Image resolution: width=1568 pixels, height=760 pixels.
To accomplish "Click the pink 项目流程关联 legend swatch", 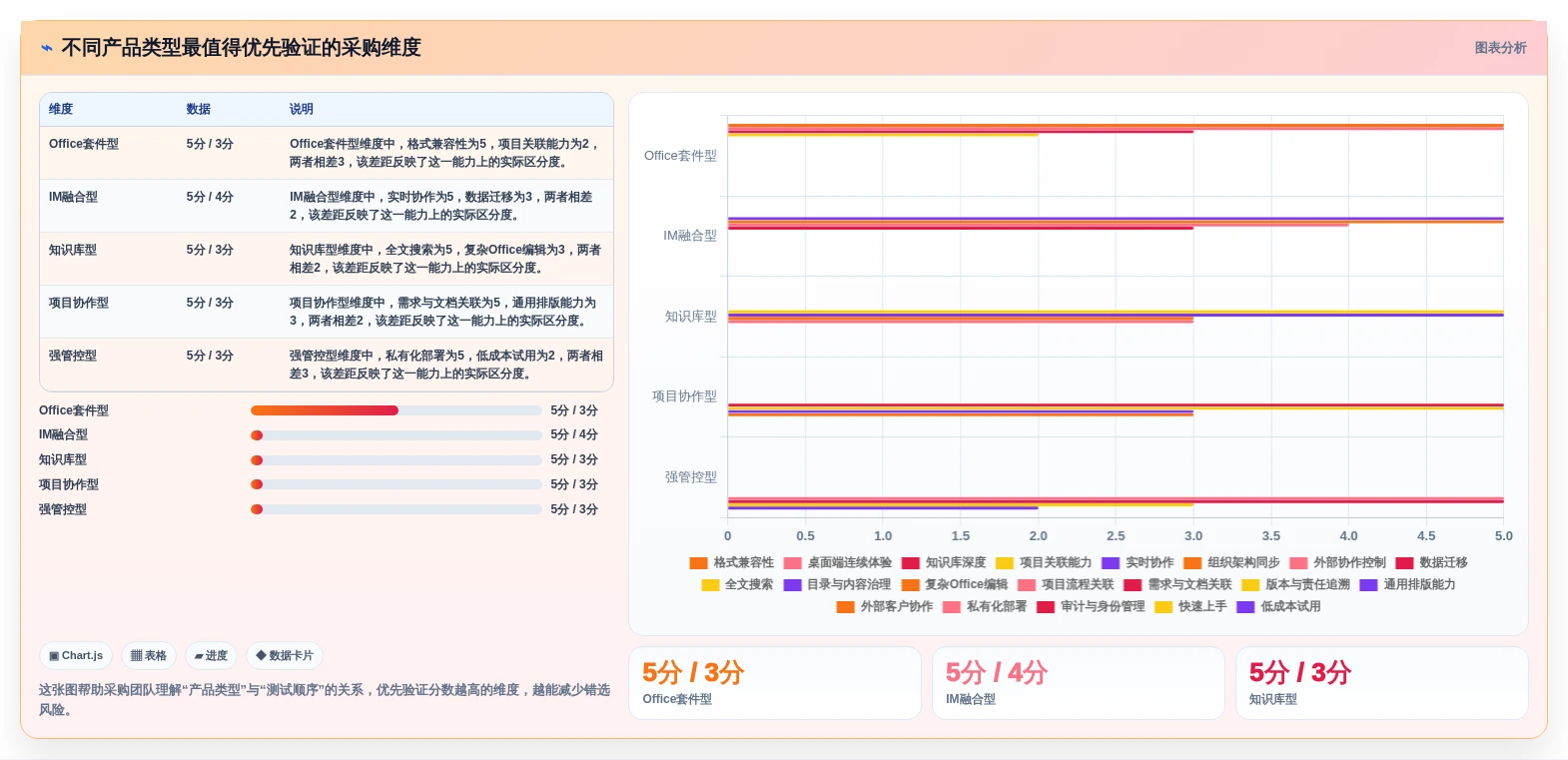I will click(x=1027, y=585).
